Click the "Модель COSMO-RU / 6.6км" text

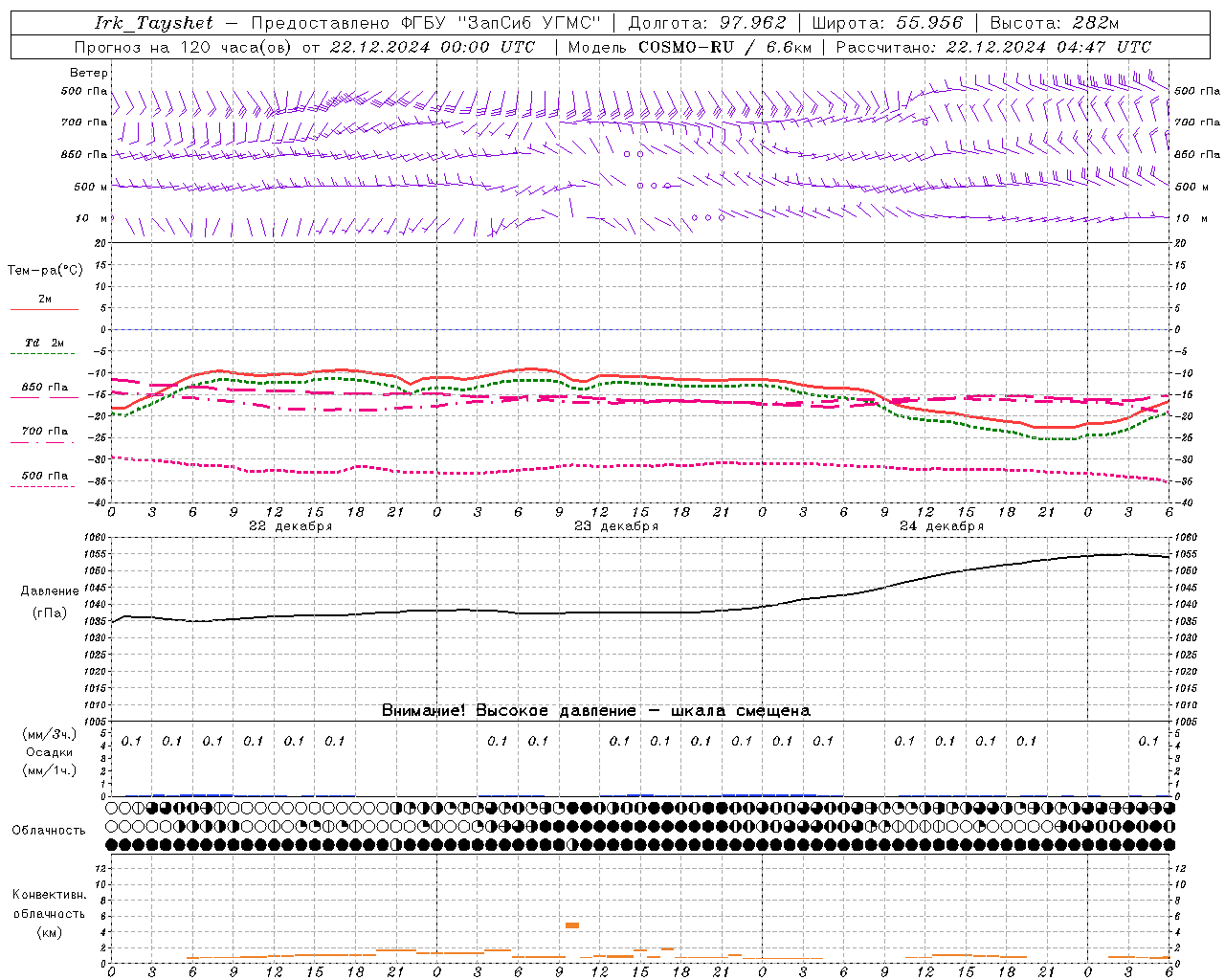pyautogui.click(x=690, y=47)
